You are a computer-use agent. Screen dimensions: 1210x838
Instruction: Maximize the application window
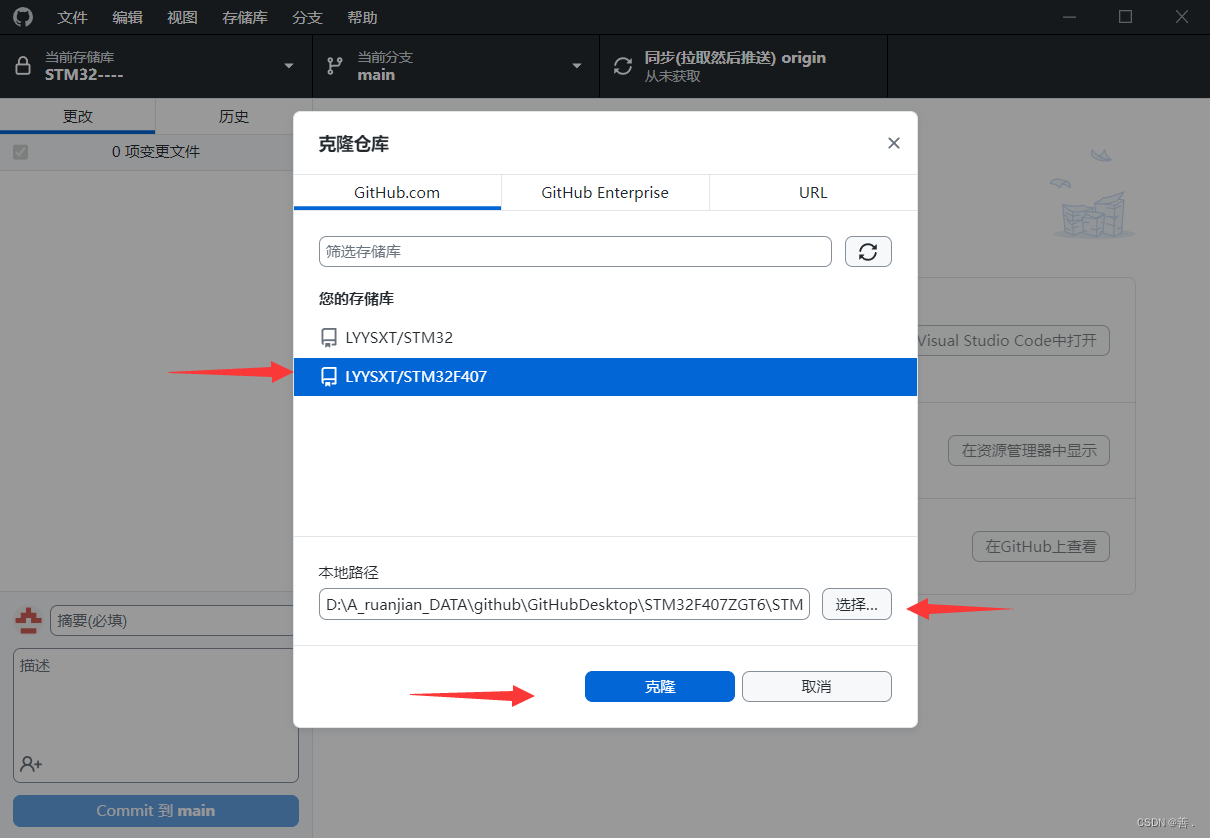pos(1125,17)
